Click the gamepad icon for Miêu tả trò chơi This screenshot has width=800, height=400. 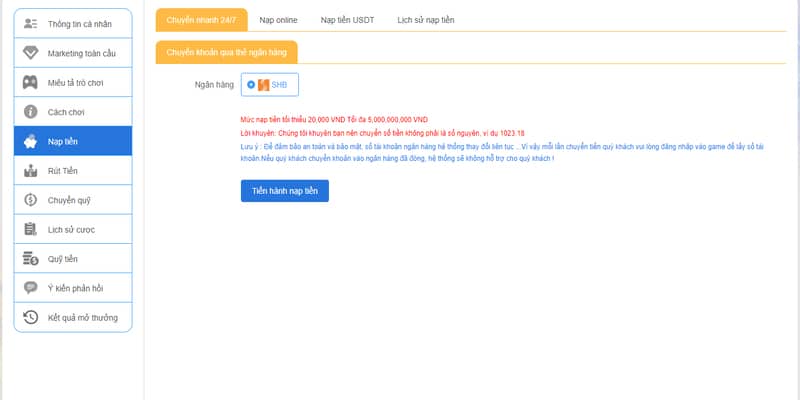pyautogui.click(x=31, y=81)
